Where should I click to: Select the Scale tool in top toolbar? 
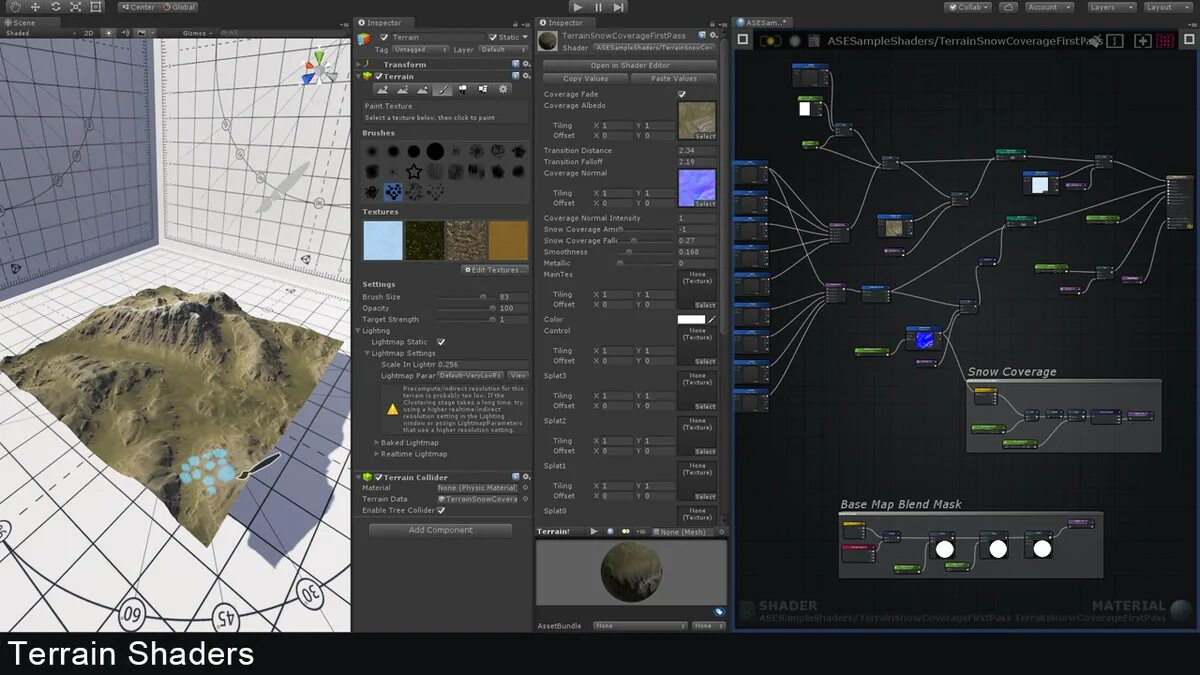76,7
